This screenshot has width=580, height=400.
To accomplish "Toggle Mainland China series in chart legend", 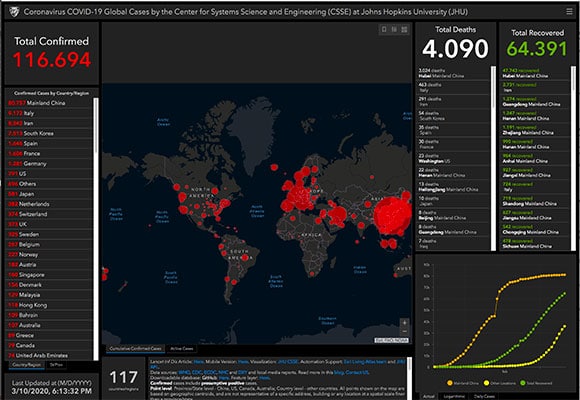I will (462, 383).
